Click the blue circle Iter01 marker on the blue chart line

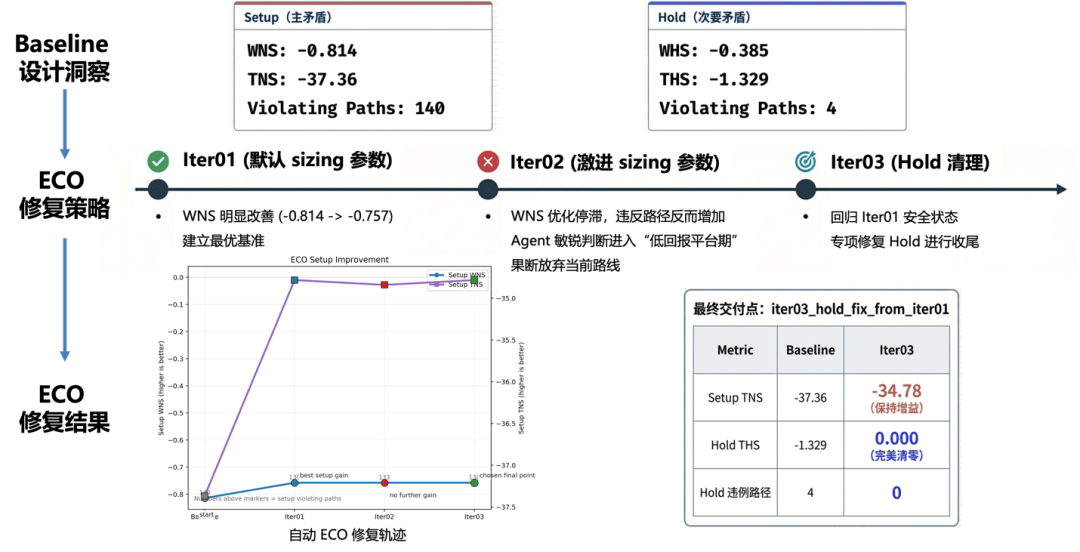(x=294, y=482)
